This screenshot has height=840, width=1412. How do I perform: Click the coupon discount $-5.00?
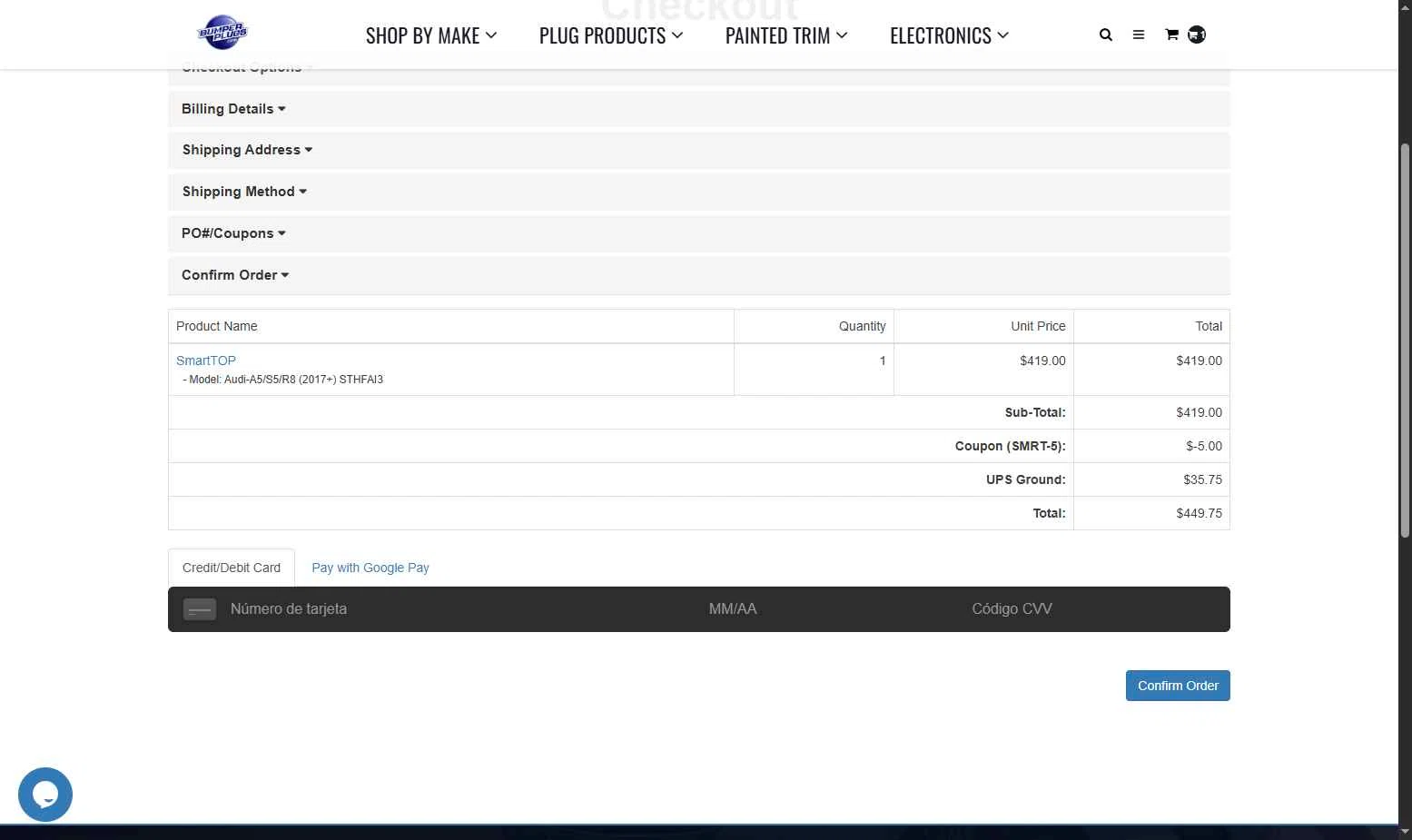point(1204,446)
